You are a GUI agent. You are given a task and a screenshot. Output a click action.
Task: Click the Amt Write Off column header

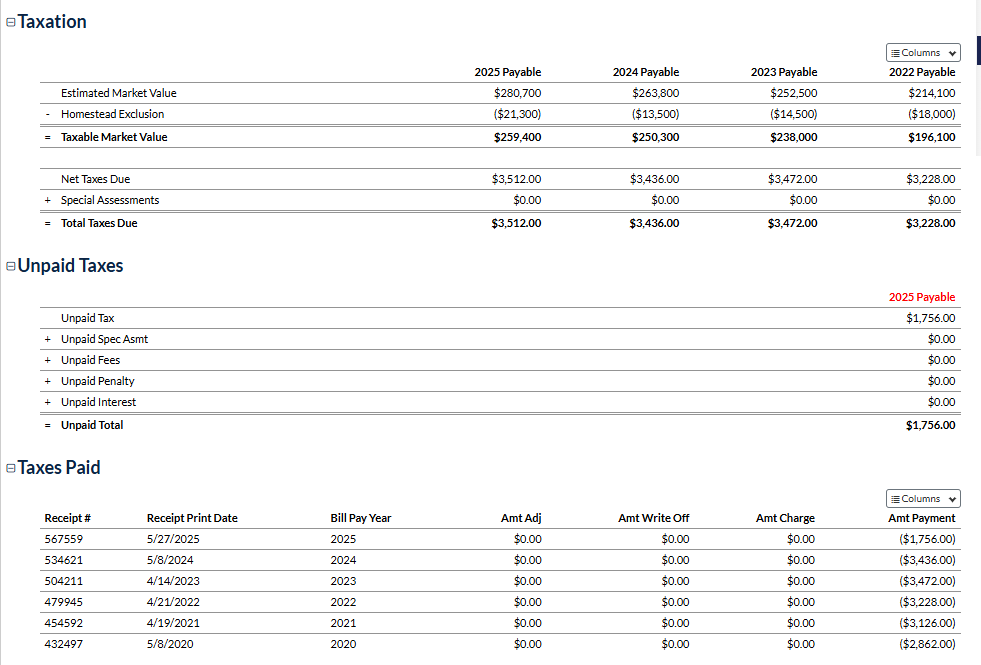tap(653, 518)
